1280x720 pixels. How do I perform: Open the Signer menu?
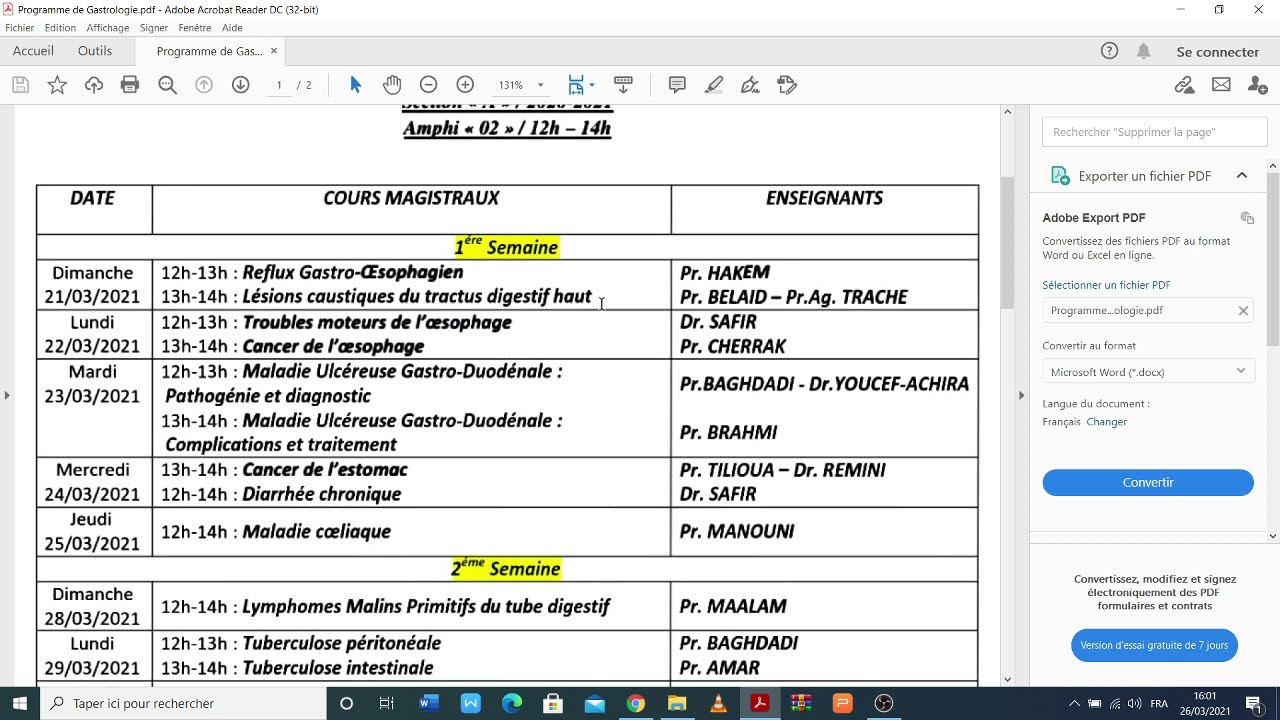pyautogui.click(x=154, y=28)
